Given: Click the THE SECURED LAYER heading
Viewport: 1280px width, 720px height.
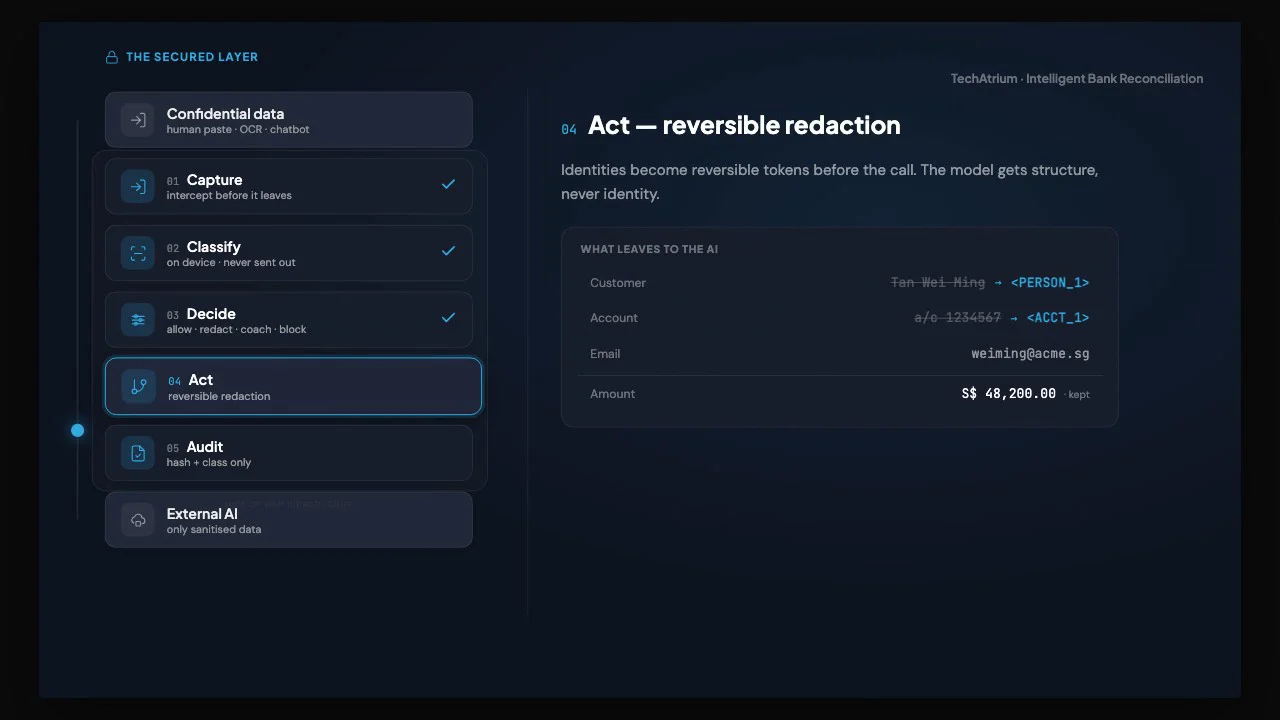Looking at the screenshot, I should click(192, 57).
